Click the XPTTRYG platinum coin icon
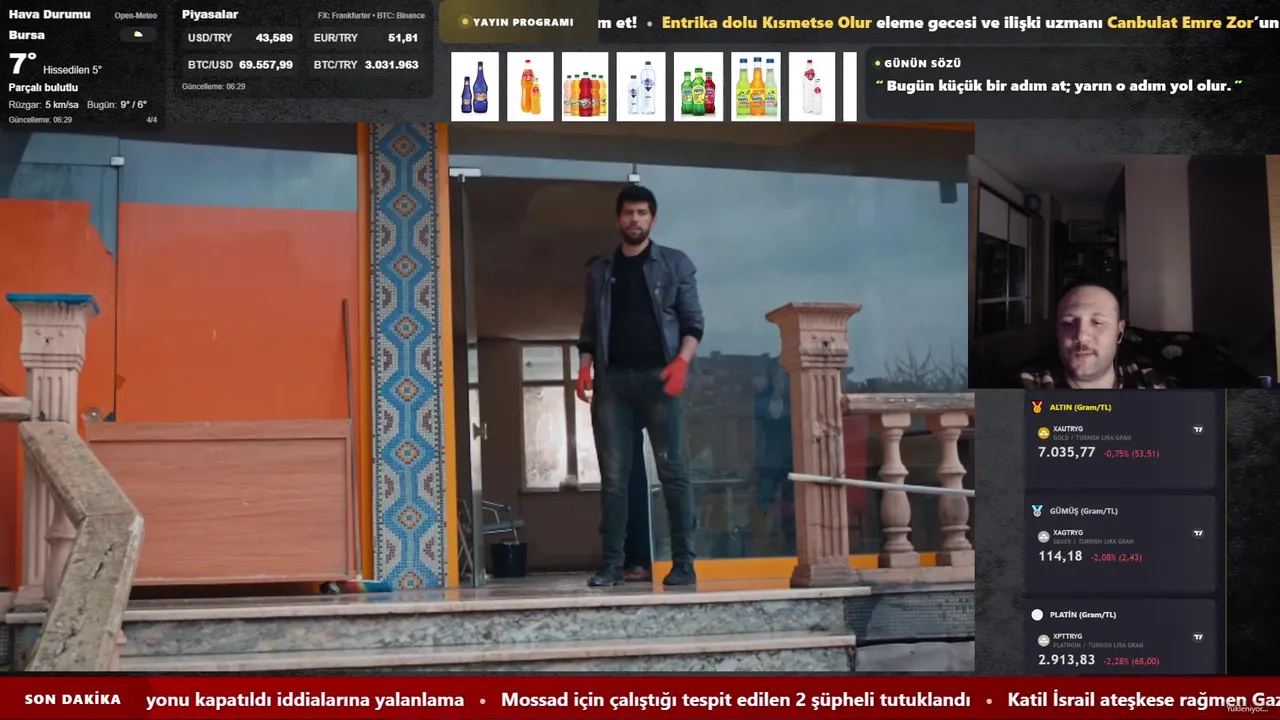Screen dimensions: 1280x720 (1043, 640)
